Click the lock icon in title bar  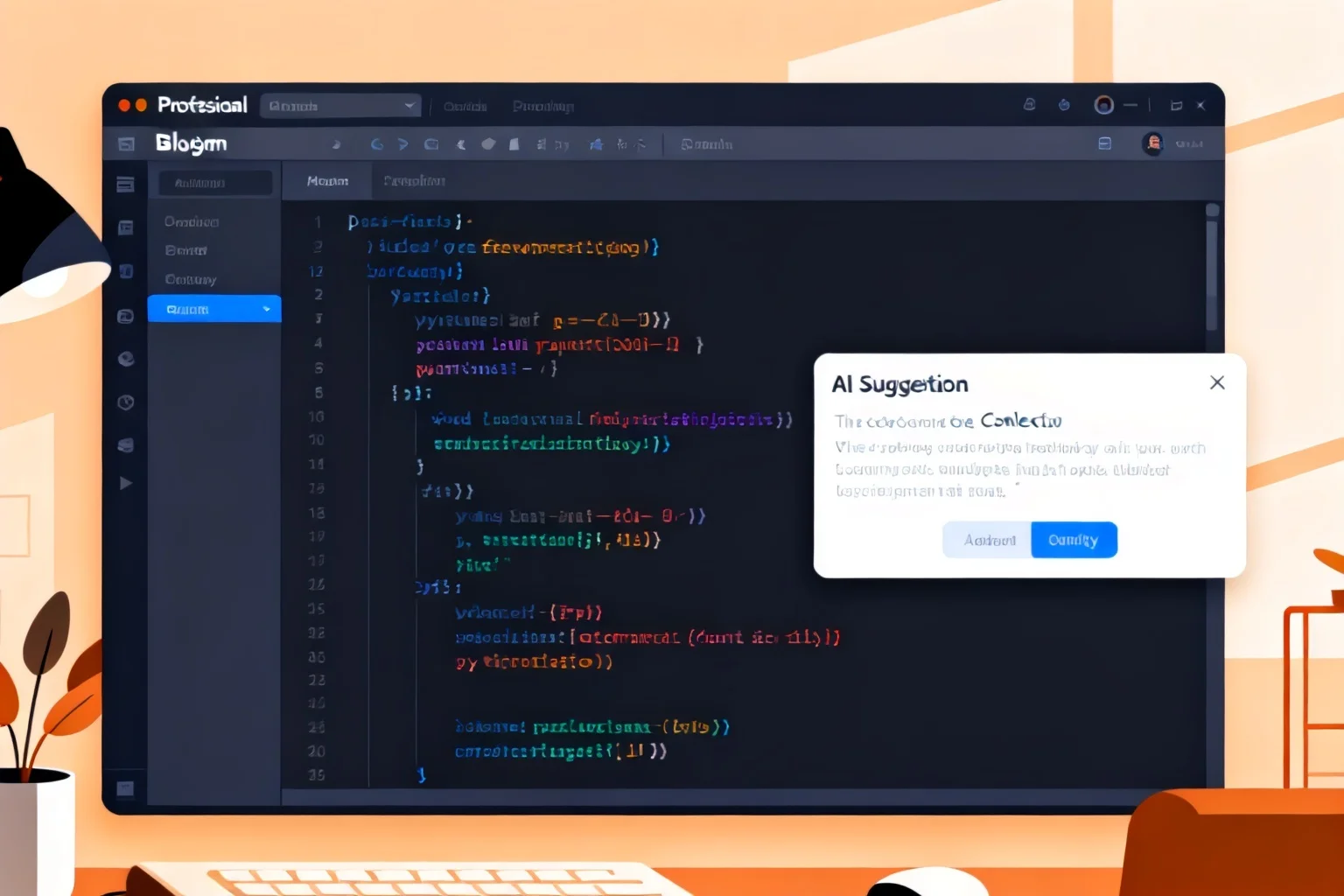1030,105
